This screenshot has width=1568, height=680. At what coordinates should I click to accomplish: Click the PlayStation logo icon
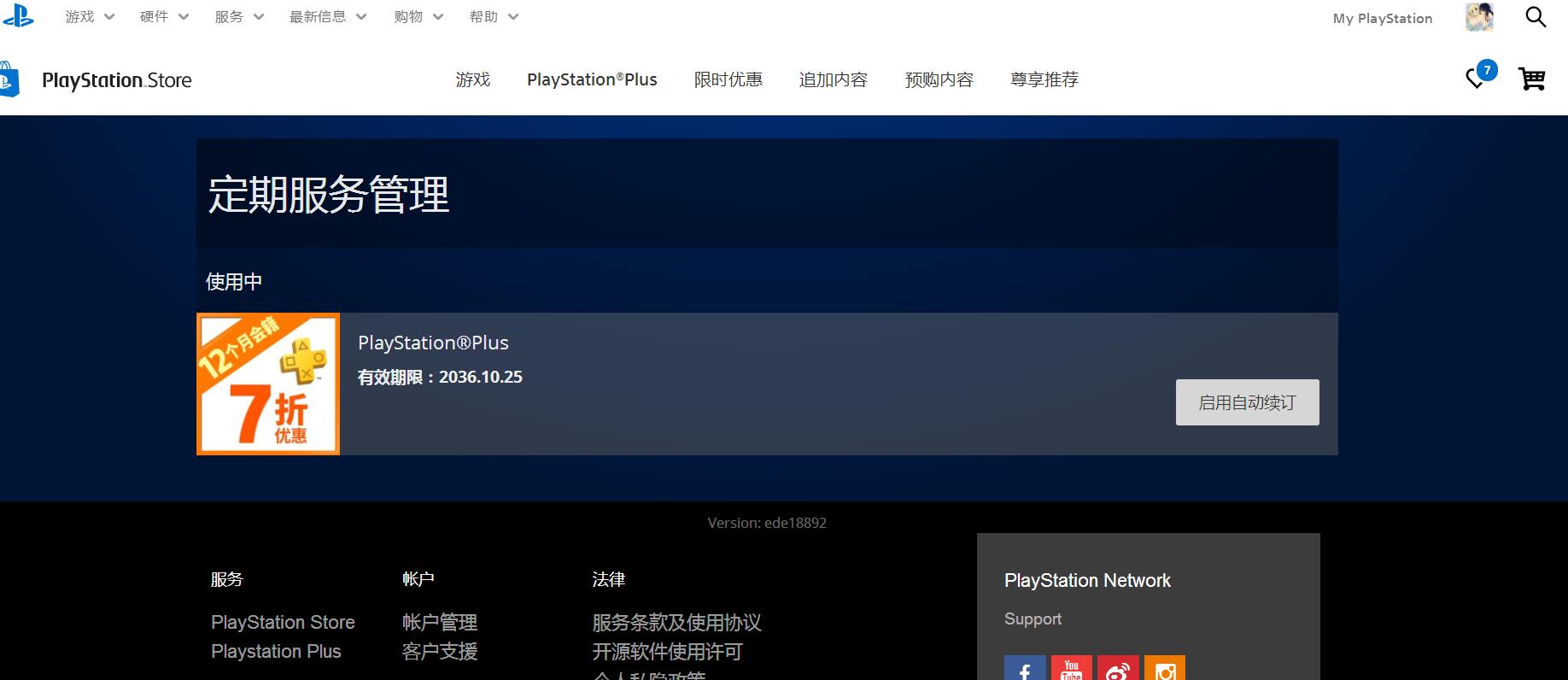click(x=17, y=15)
